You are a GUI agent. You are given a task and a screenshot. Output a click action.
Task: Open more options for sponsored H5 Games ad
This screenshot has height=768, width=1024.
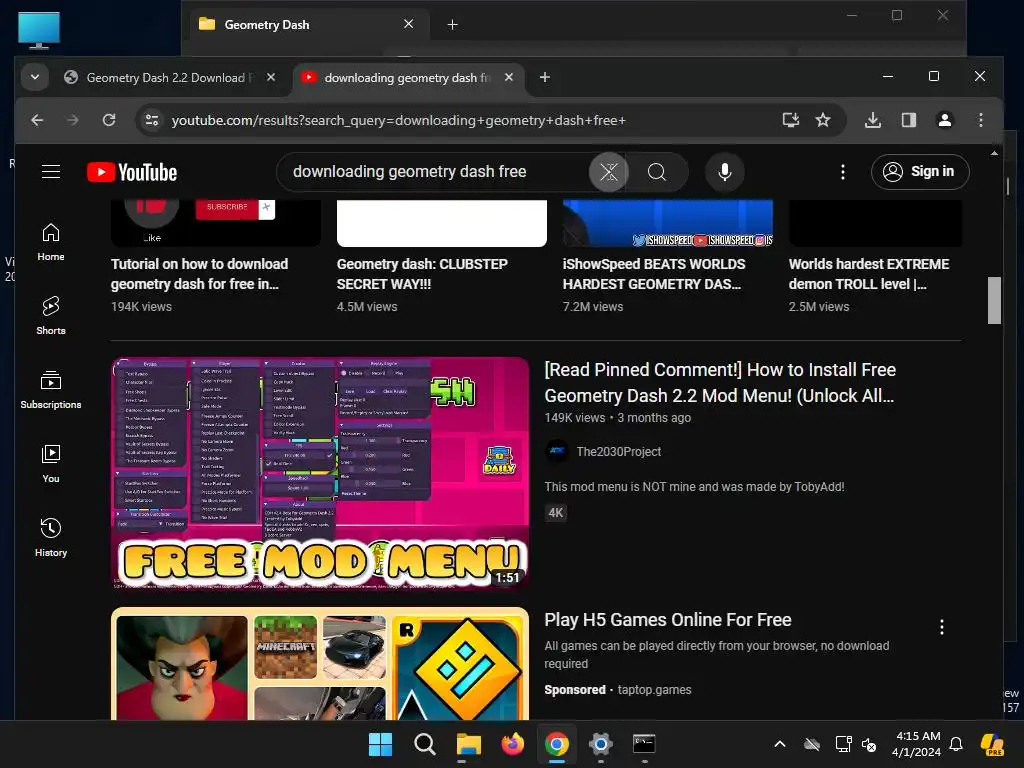click(942, 628)
